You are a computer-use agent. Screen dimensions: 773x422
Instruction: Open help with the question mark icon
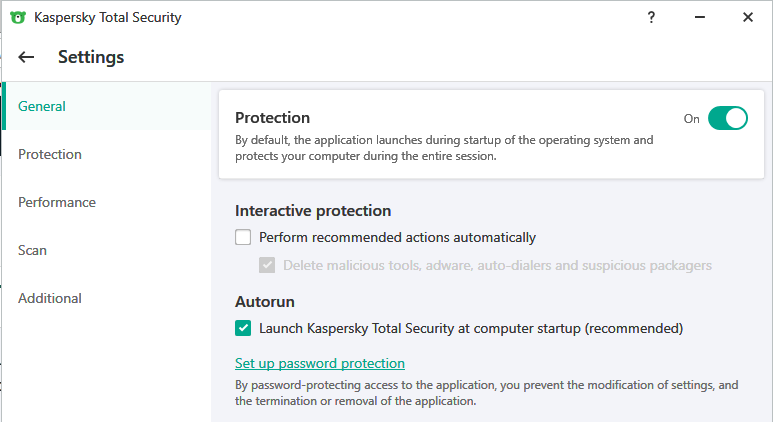(x=651, y=17)
